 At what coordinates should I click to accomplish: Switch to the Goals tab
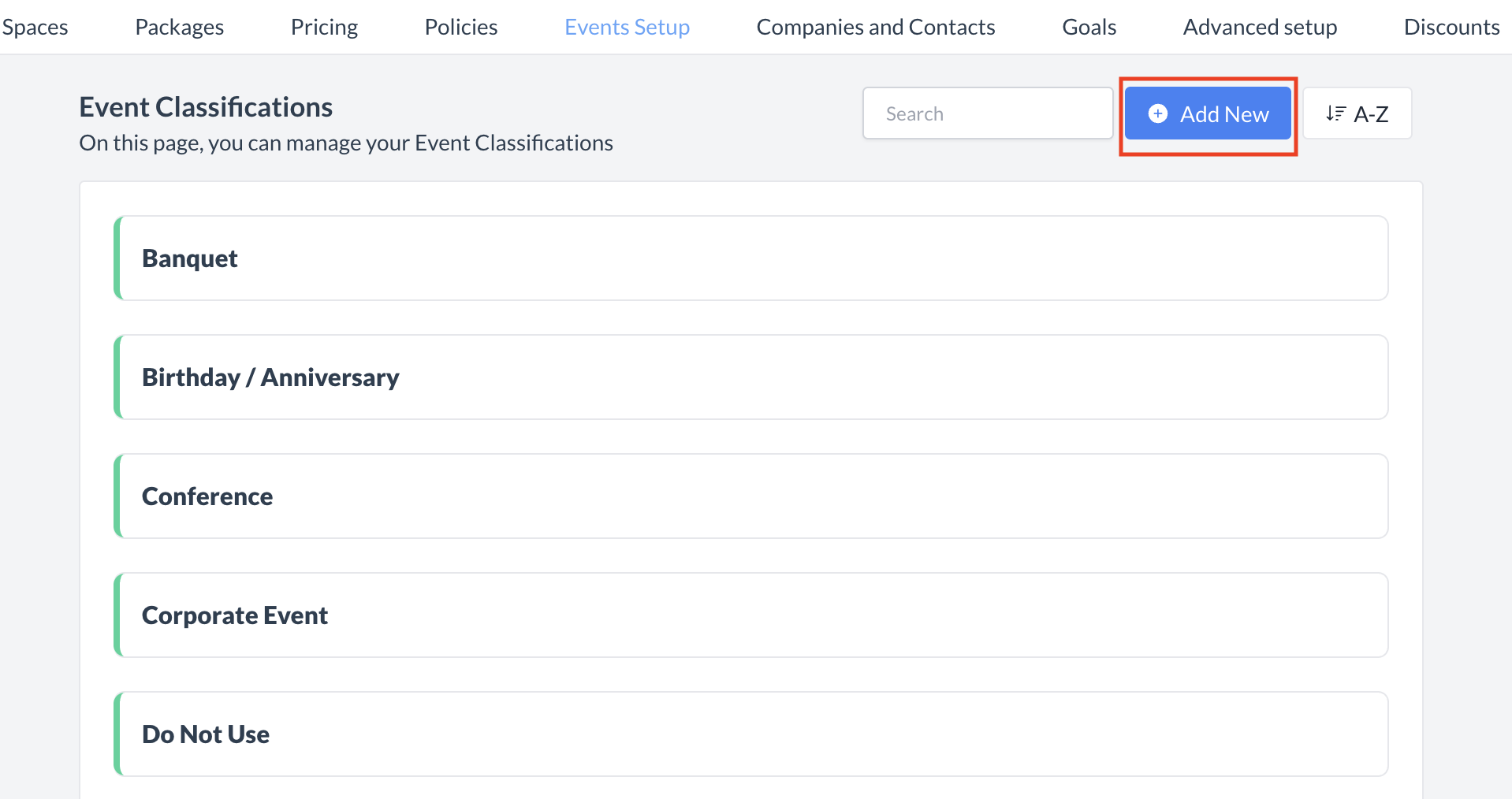pos(1089,27)
